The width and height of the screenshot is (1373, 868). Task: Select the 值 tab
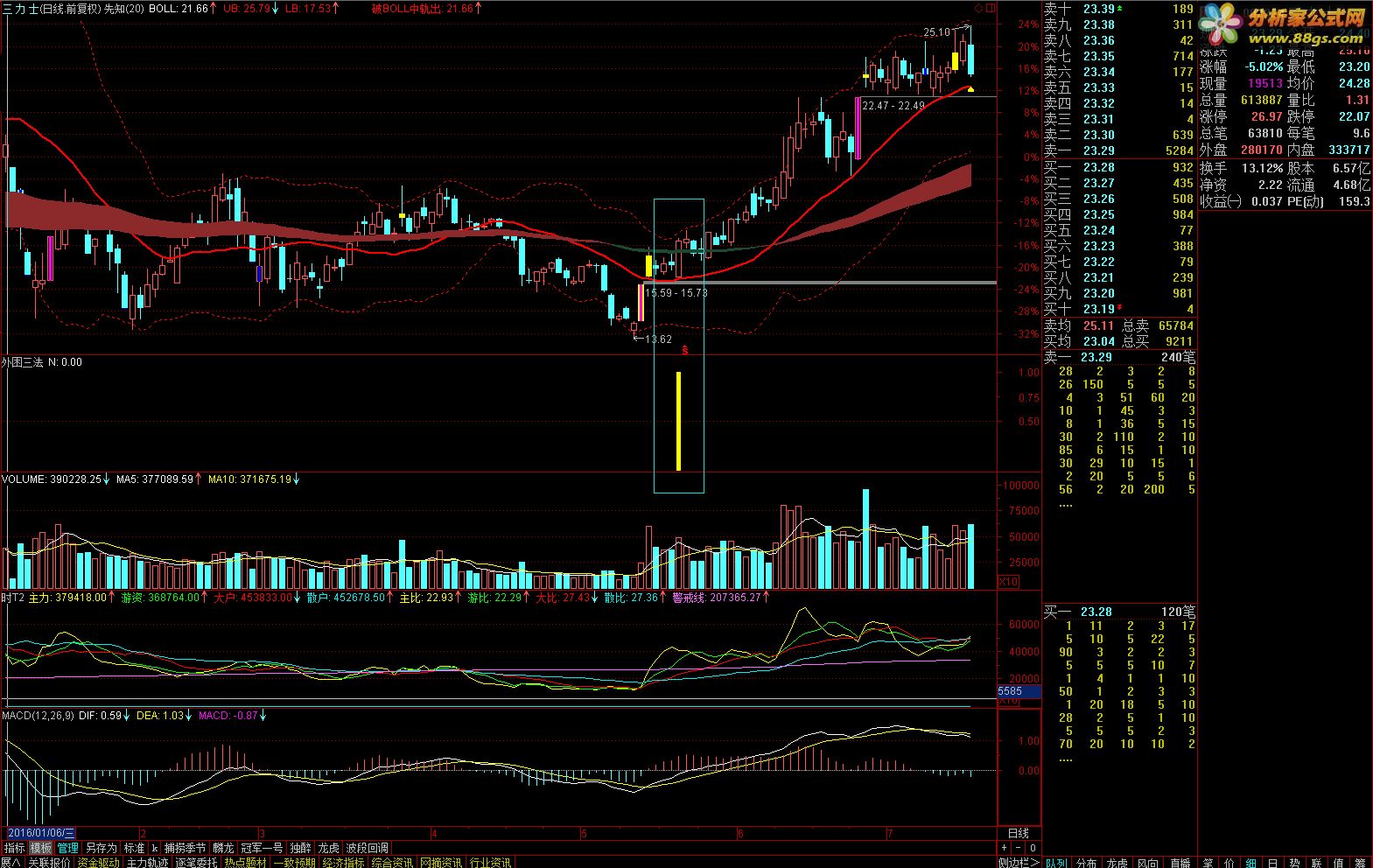1338,863
